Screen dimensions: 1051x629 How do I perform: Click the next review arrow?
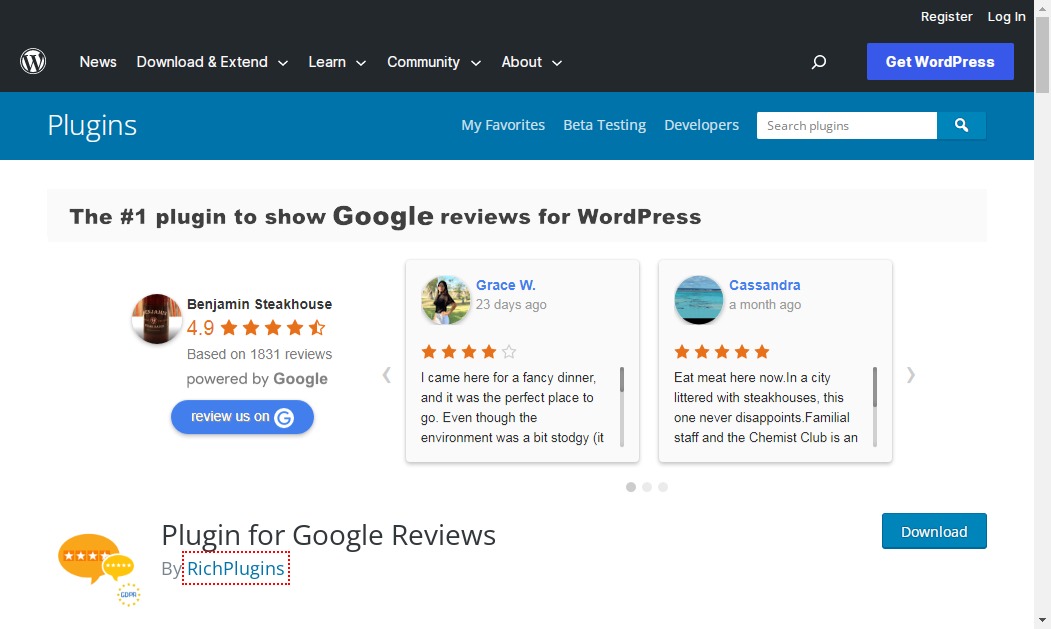click(910, 375)
